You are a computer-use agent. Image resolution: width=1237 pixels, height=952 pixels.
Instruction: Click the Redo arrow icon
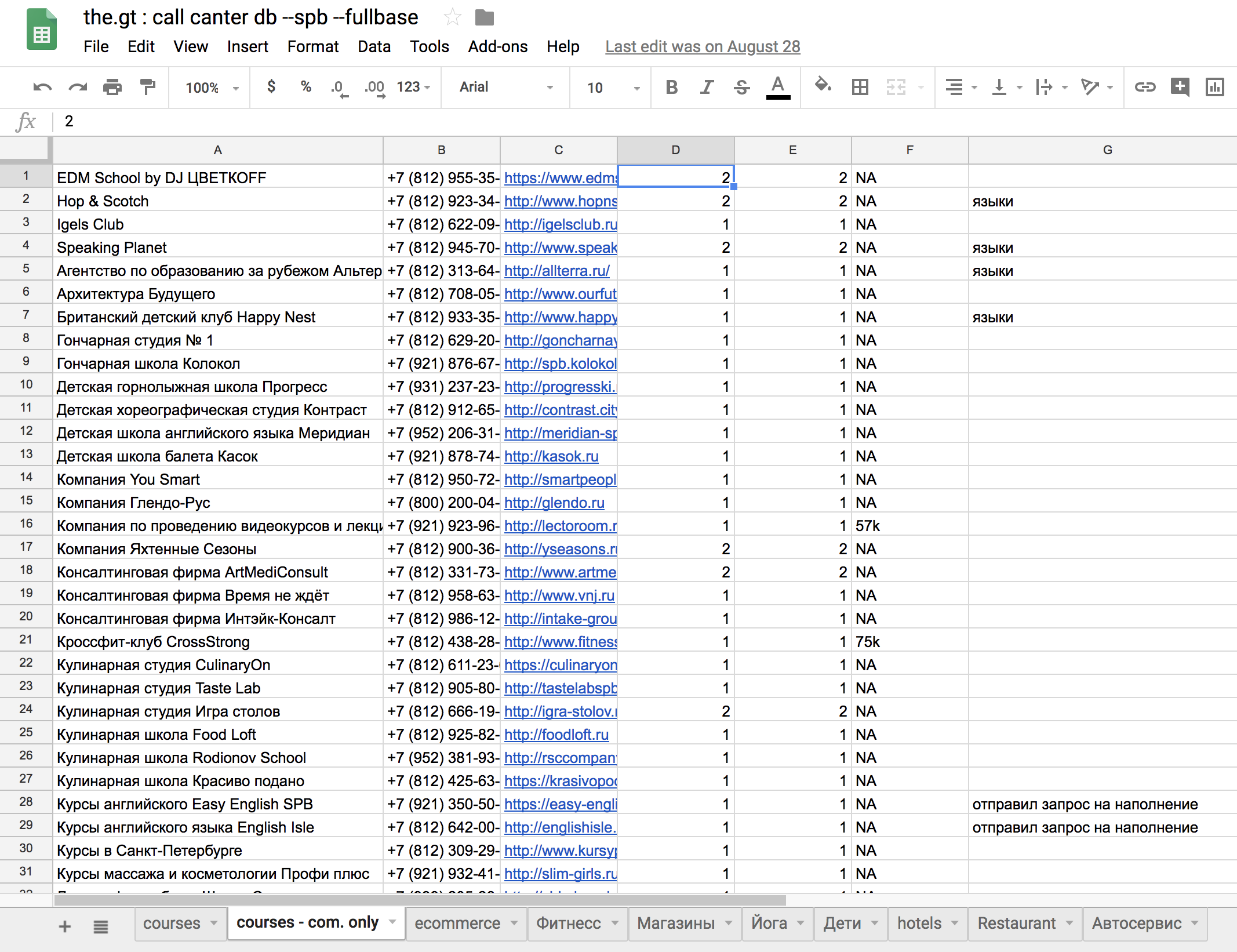coord(77,88)
